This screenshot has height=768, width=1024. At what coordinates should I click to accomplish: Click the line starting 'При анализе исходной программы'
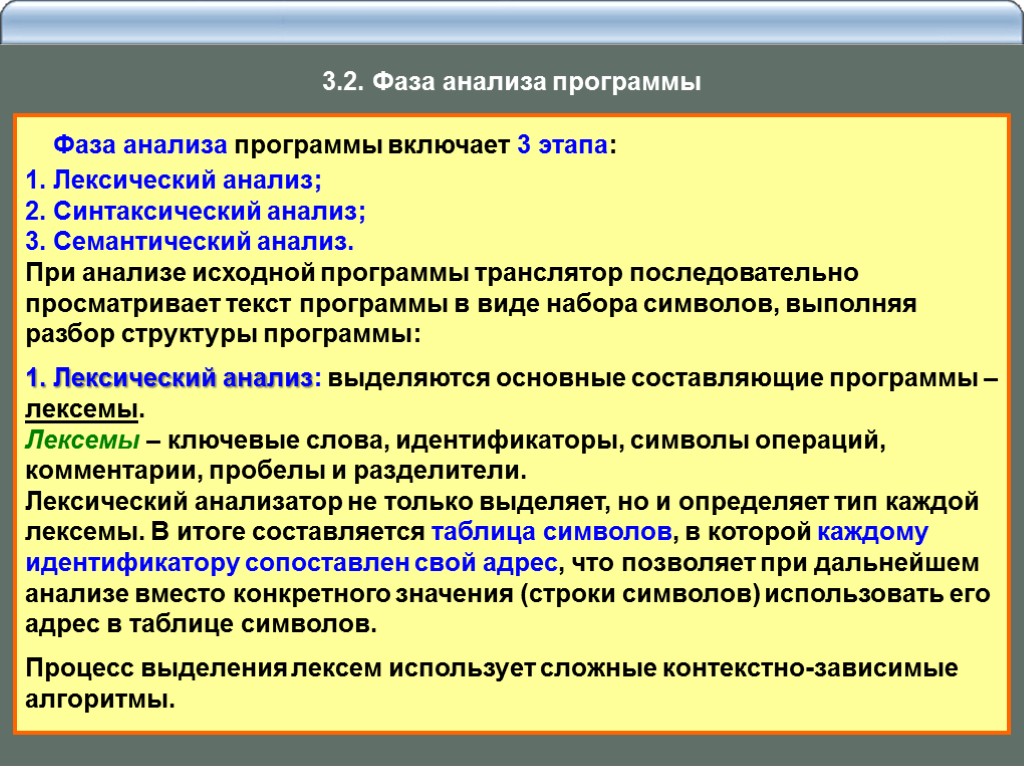pyautogui.click(x=442, y=272)
